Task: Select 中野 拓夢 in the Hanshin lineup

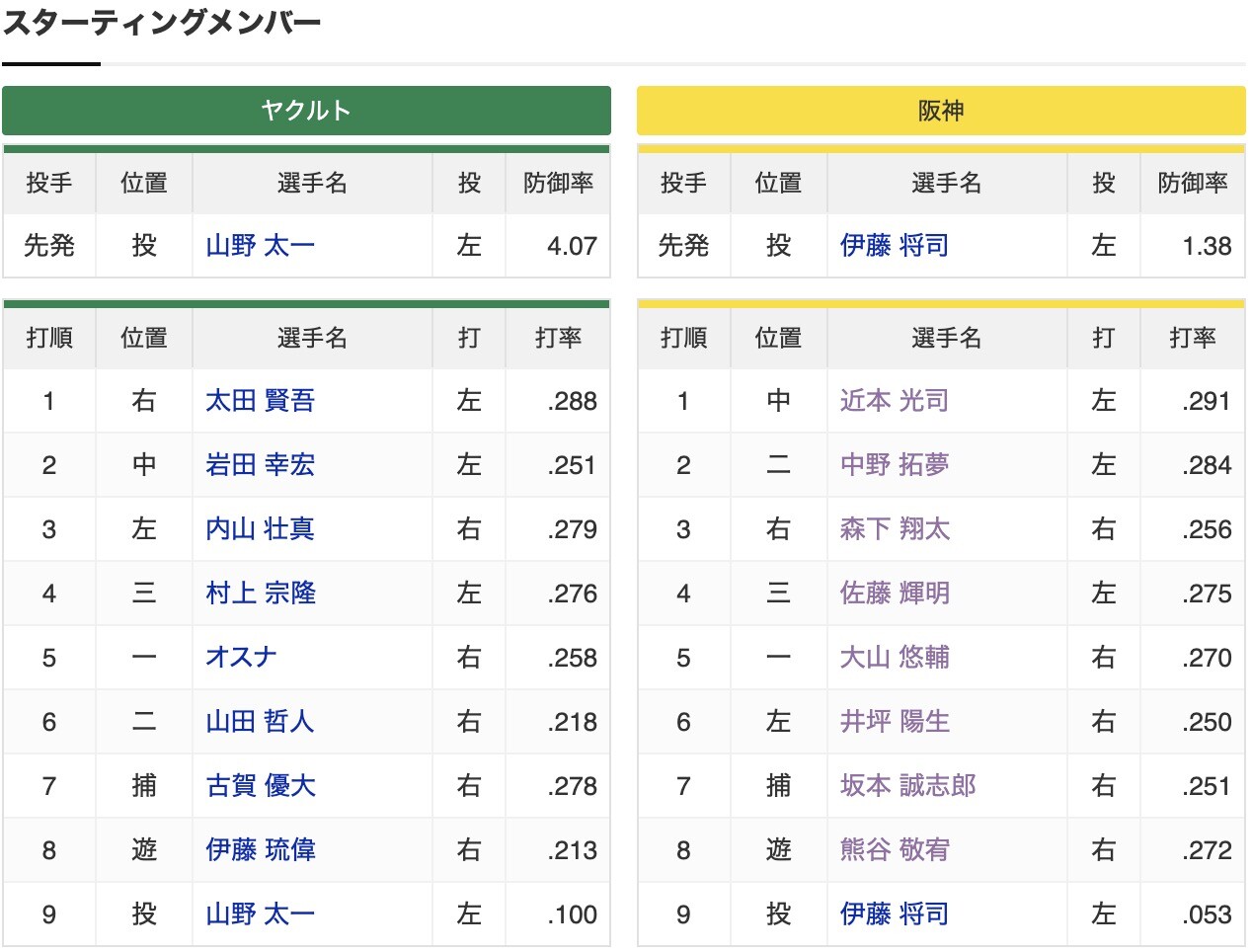Action: pos(892,465)
